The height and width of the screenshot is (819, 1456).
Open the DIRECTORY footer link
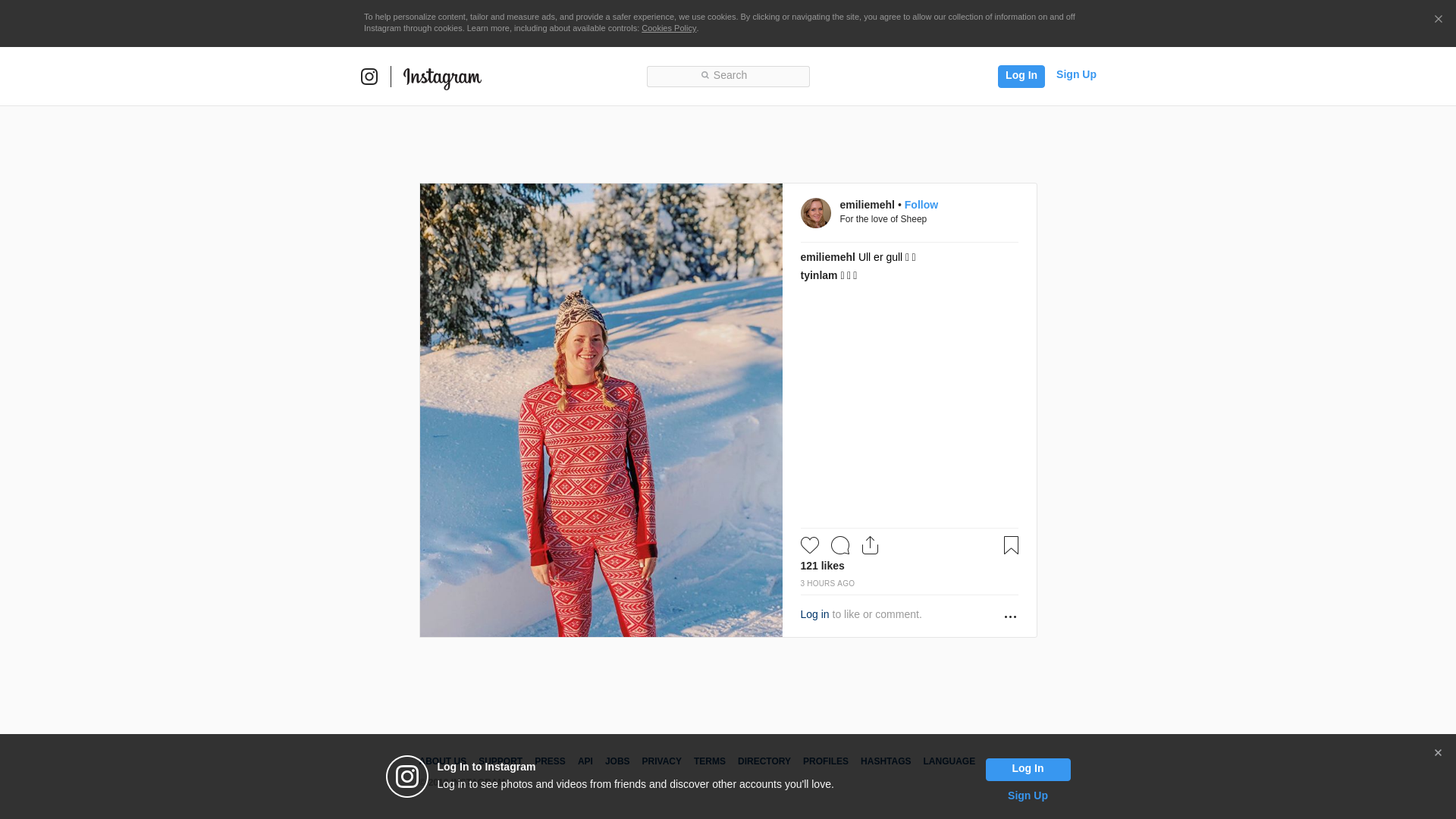764,761
